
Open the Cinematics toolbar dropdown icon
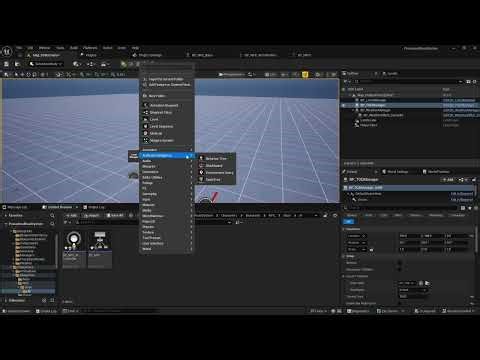(105, 64)
